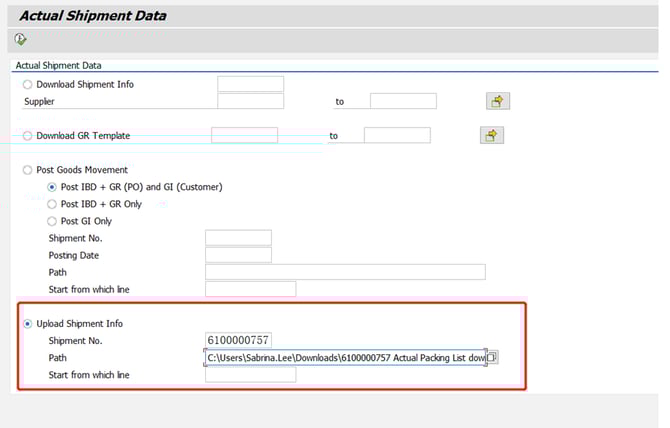Select the Upload Shipment Info radio button

click(x=27, y=324)
